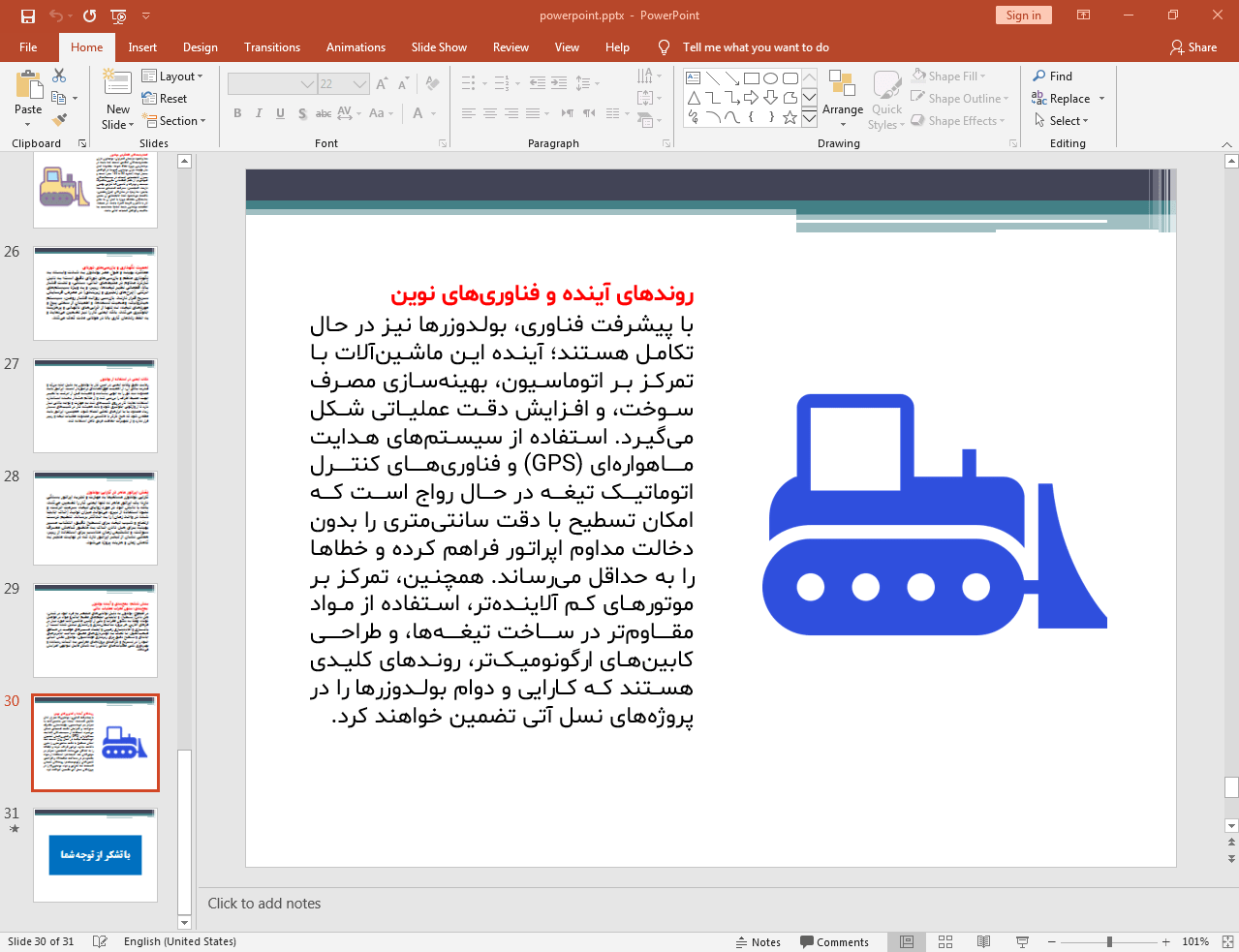Switch to Slide Sorter view icon
Viewport: 1239px width, 952px height.
pyautogui.click(x=945, y=941)
